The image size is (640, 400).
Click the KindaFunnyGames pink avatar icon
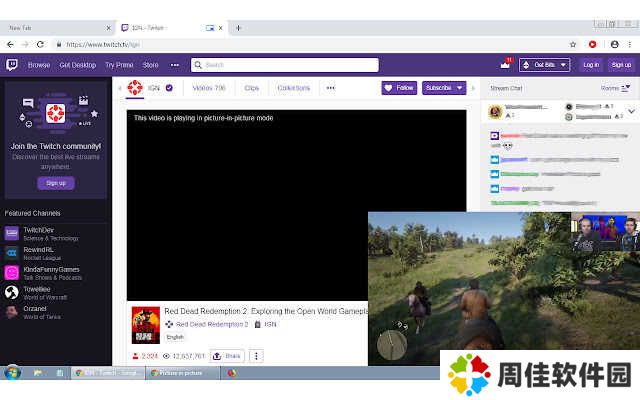point(11,273)
